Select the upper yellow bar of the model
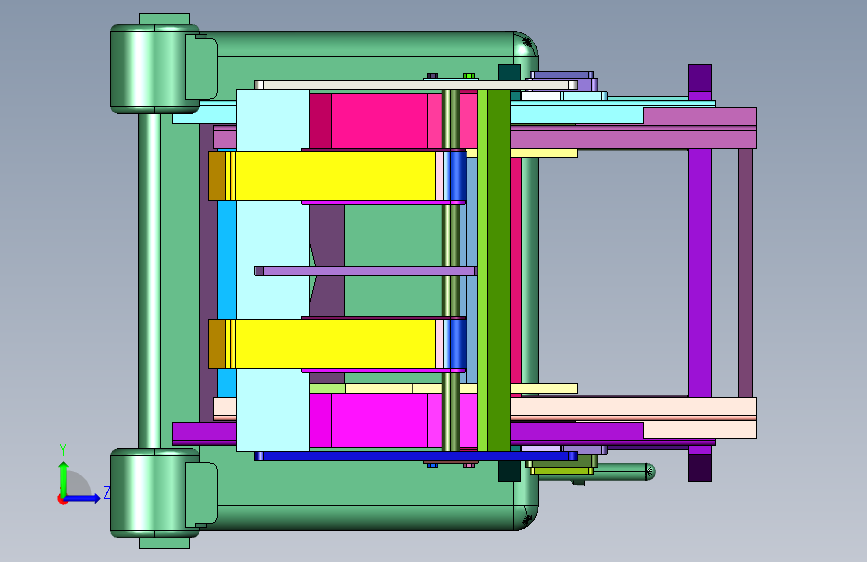 pos(336,176)
